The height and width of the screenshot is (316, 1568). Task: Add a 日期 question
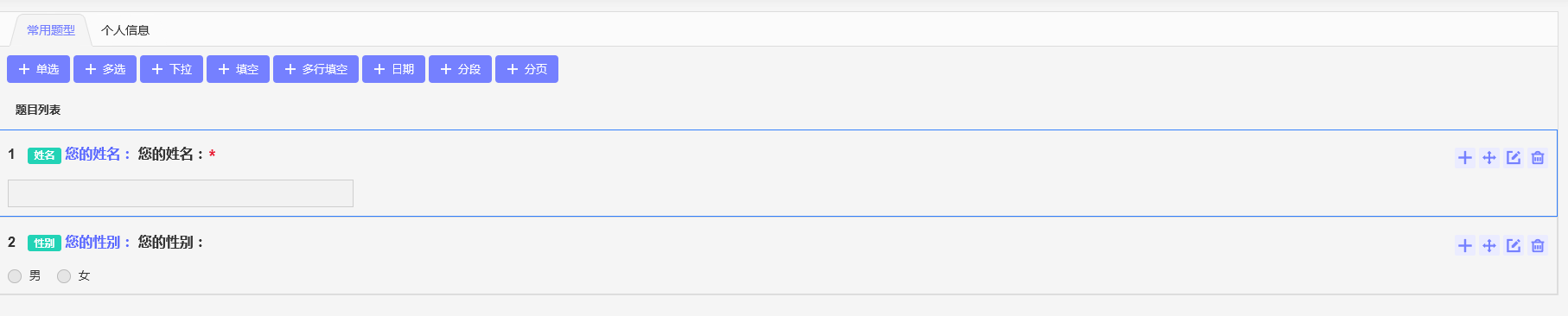[393, 69]
